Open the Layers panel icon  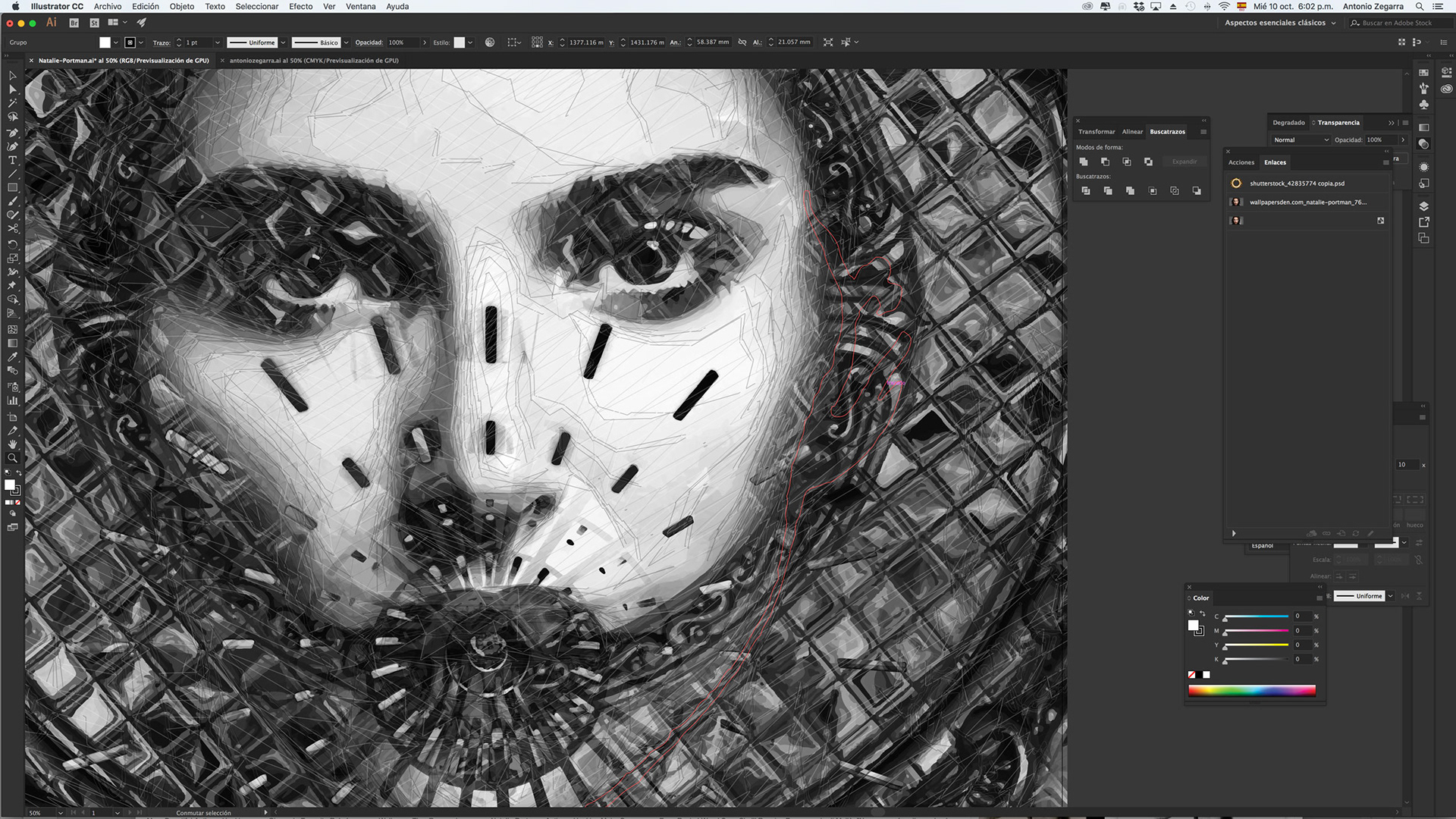click(1423, 206)
